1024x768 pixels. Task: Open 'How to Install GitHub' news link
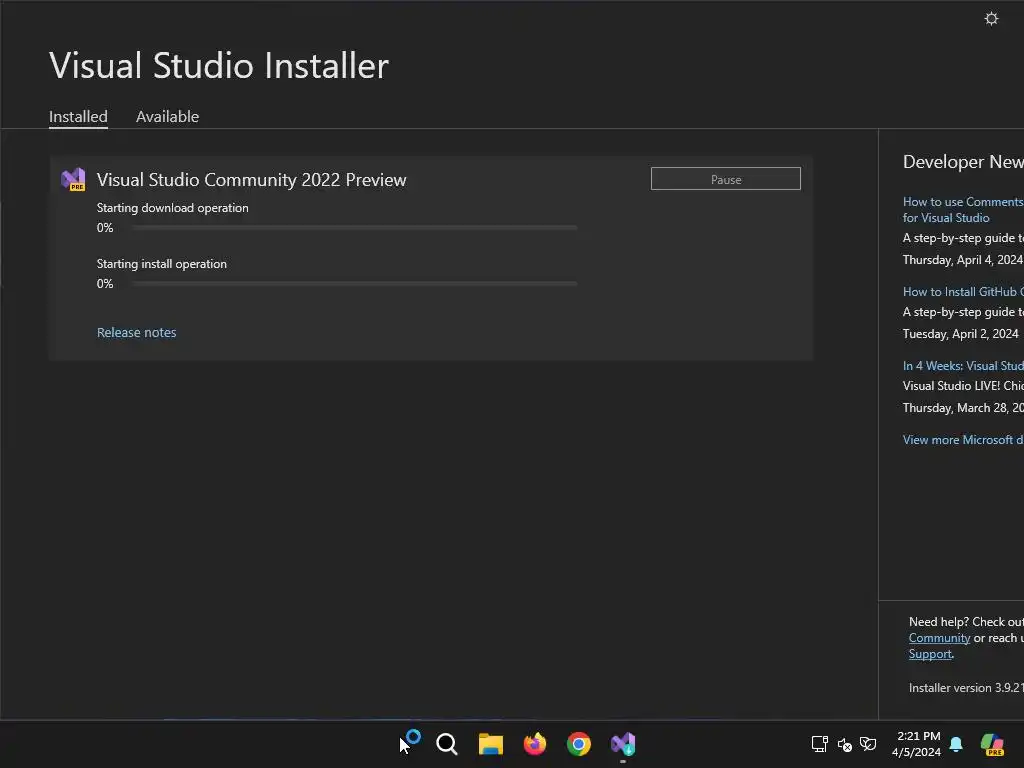tap(963, 292)
